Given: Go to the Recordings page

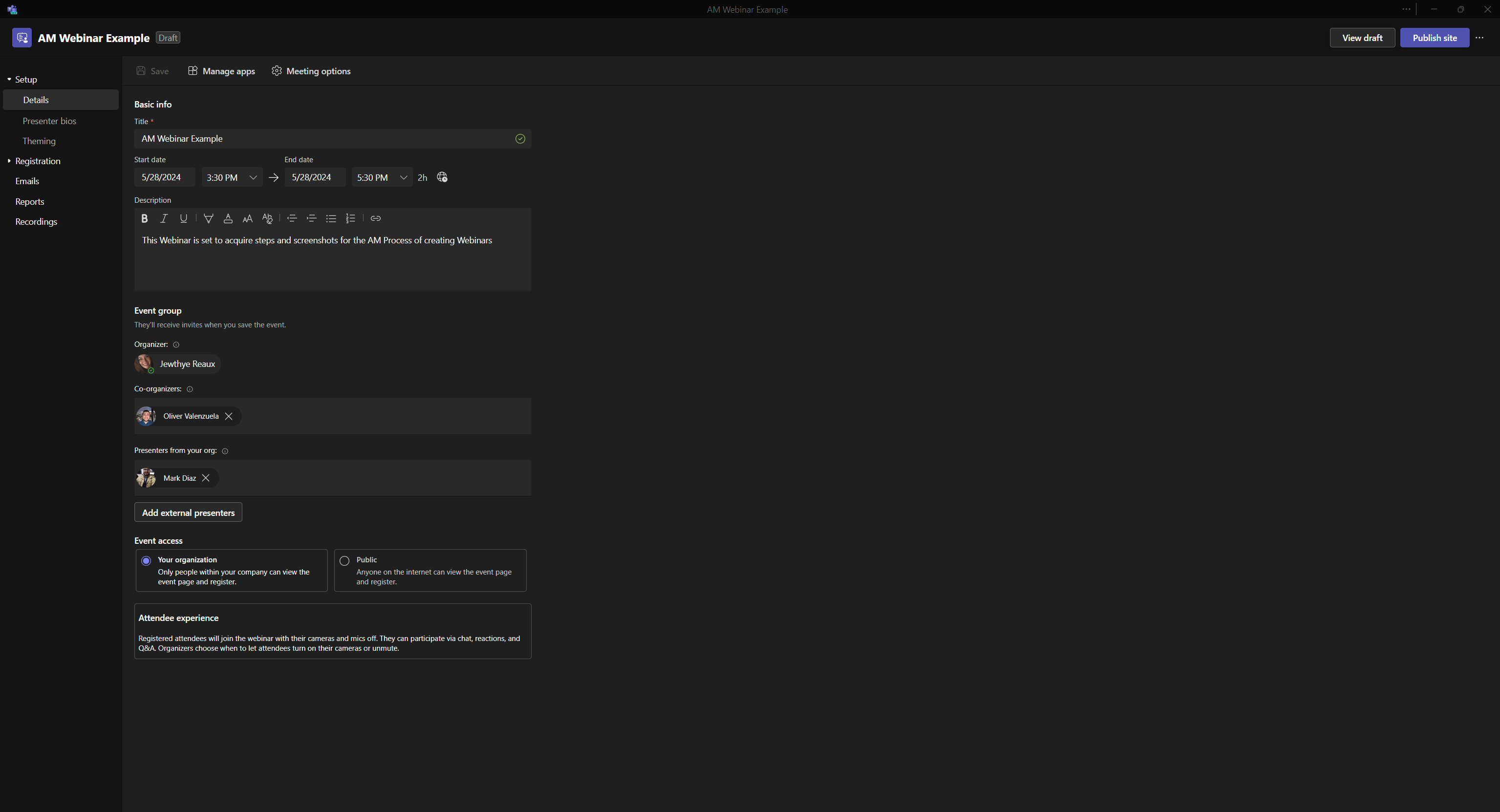Looking at the screenshot, I should point(36,222).
